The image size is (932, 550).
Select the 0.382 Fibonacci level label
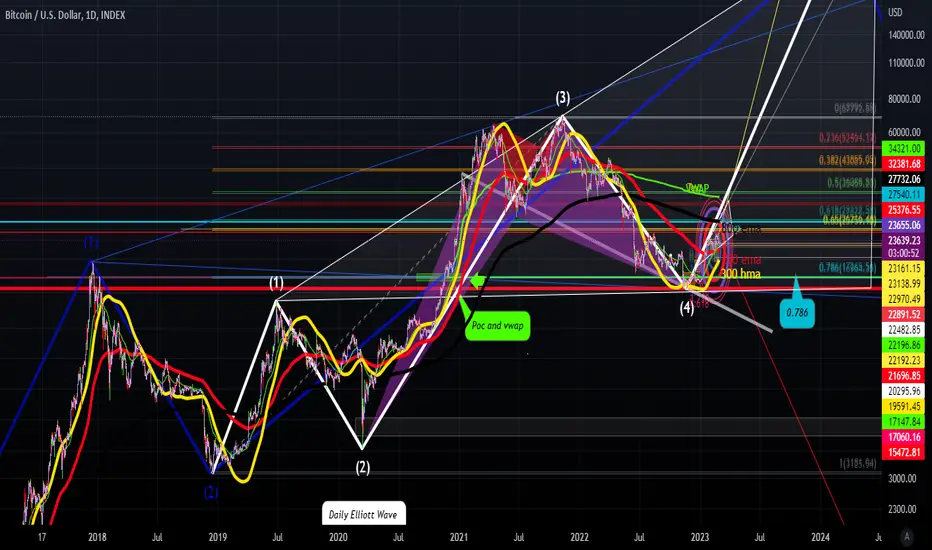click(847, 161)
